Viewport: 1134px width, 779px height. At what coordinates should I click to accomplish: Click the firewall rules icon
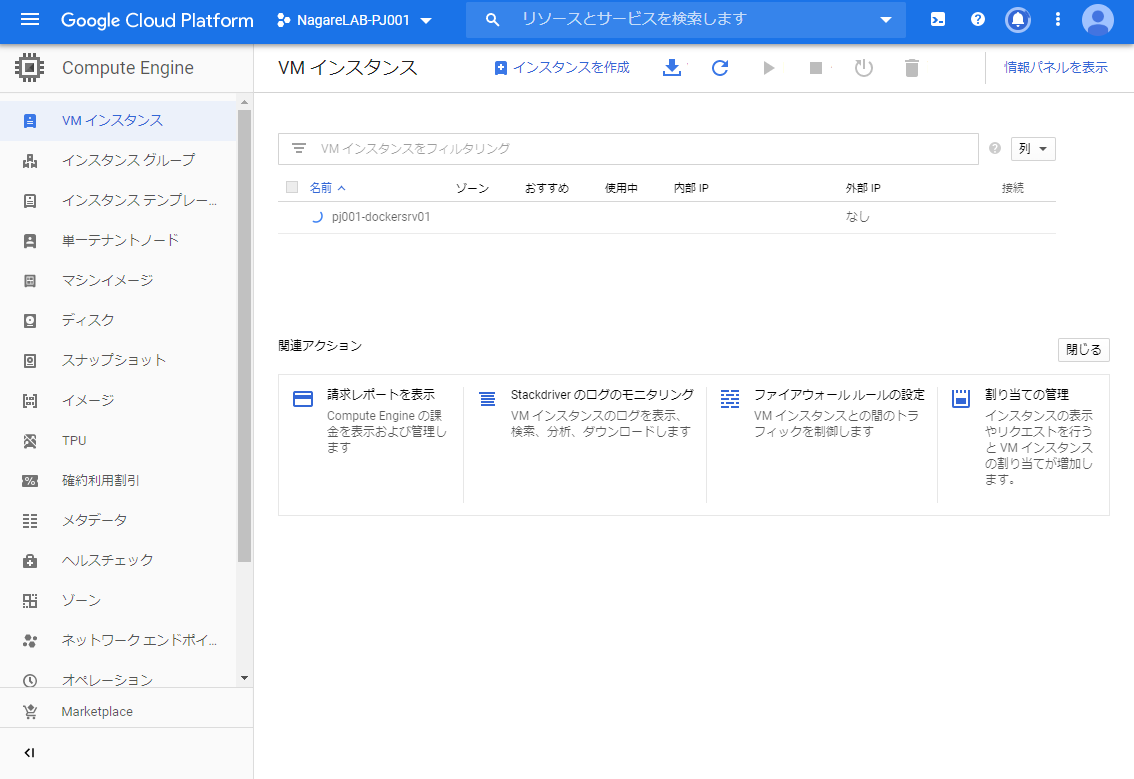pyautogui.click(x=730, y=399)
